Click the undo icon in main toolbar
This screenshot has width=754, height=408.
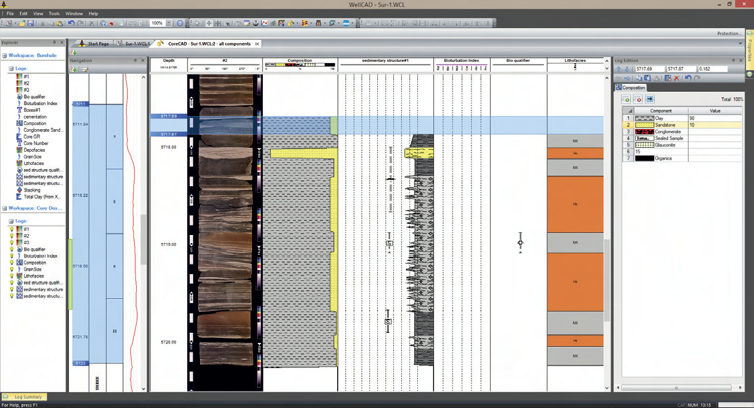(x=71, y=23)
